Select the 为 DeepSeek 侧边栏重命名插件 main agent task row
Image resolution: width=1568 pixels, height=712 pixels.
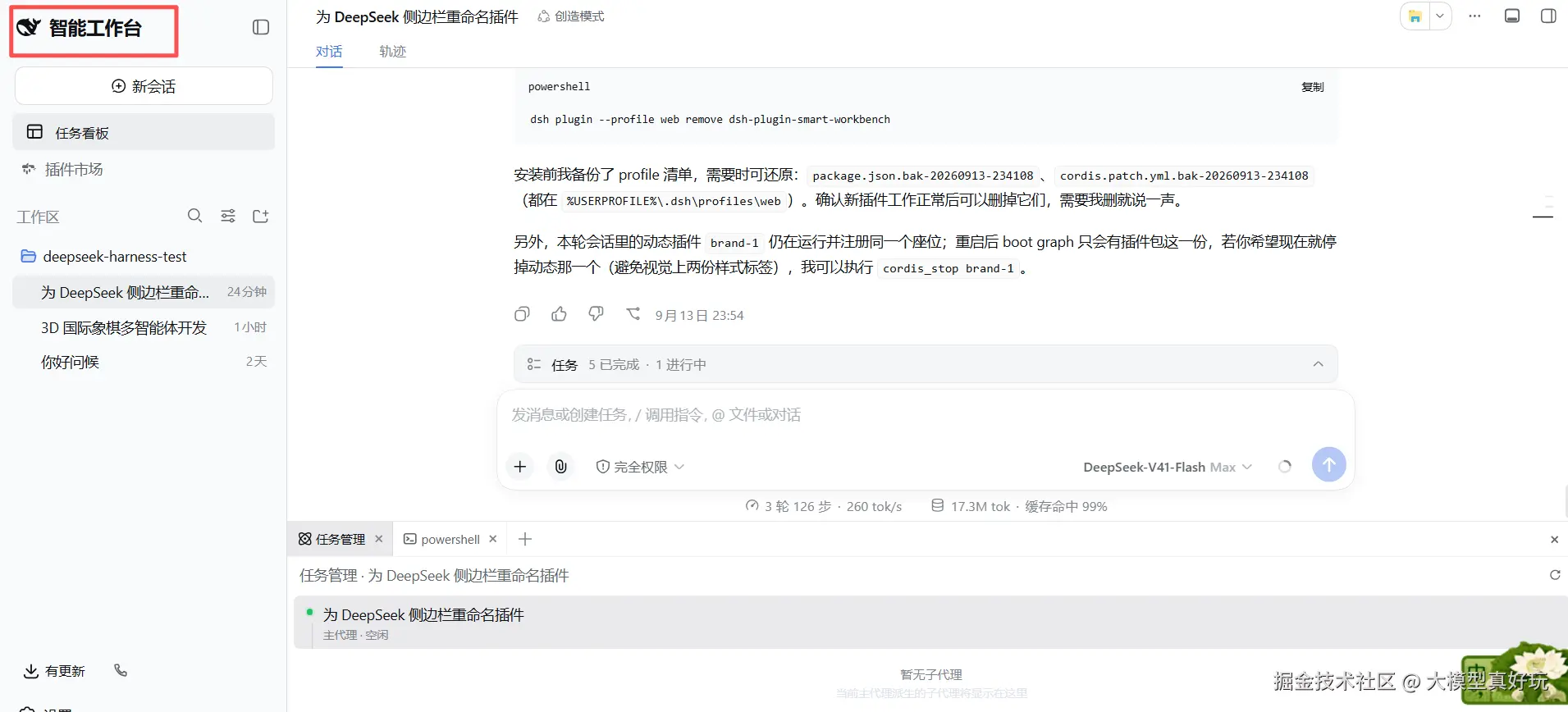[x=930, y=623]
